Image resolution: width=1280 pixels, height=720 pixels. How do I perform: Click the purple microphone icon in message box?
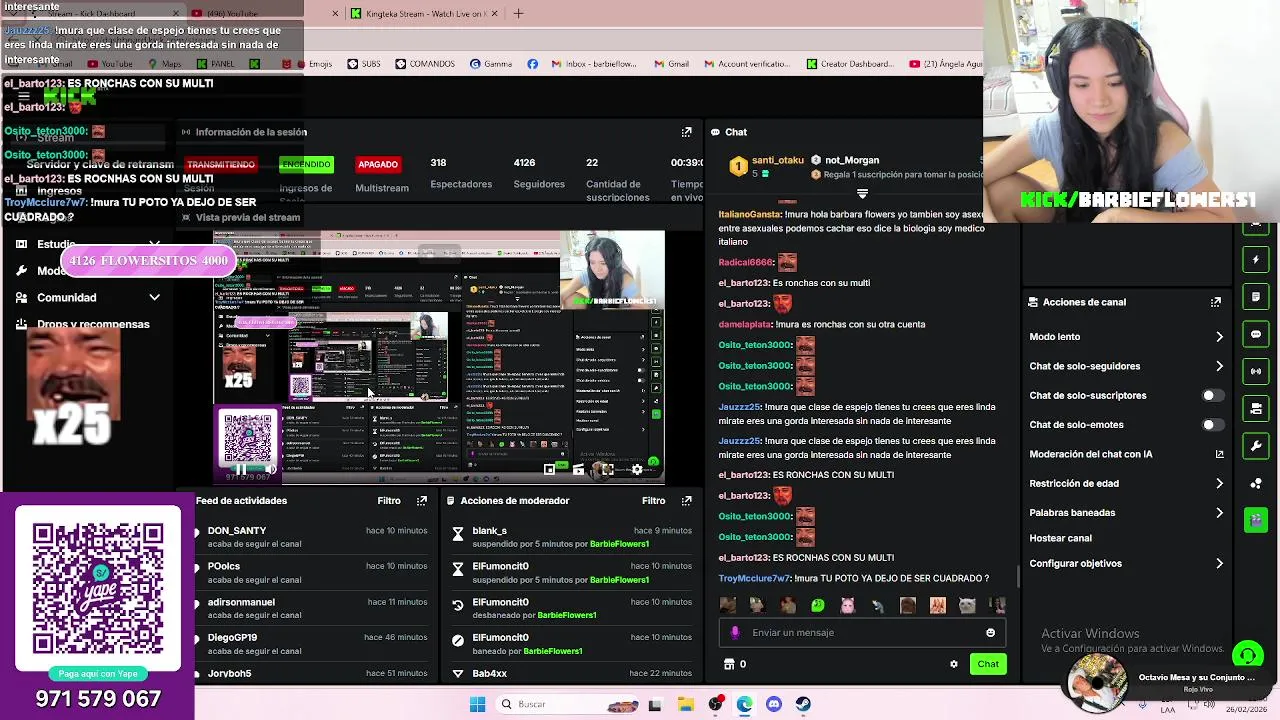point(735,632)
